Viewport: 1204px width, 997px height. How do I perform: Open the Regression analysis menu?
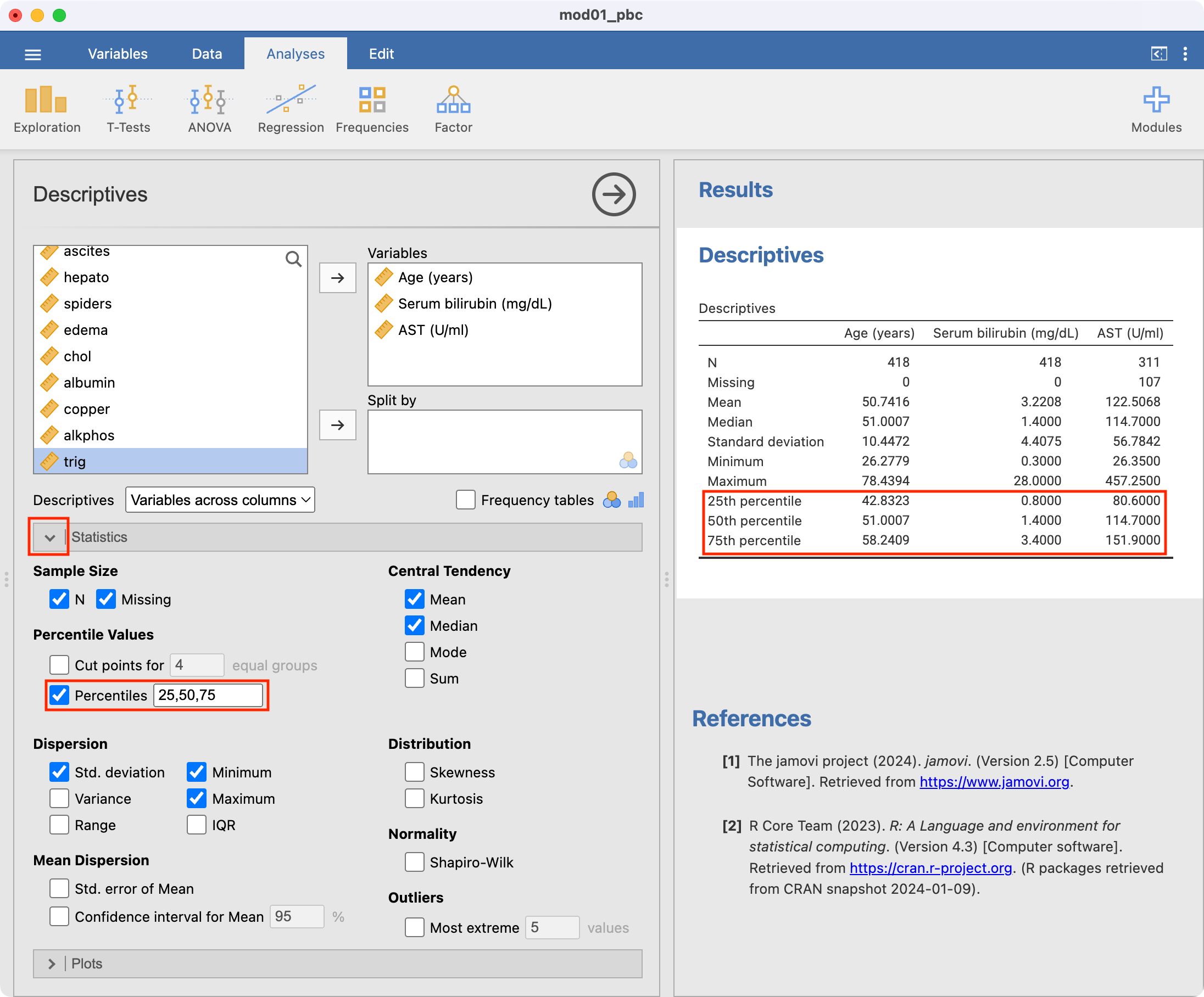pyautogui.click(x=291, y=109)
